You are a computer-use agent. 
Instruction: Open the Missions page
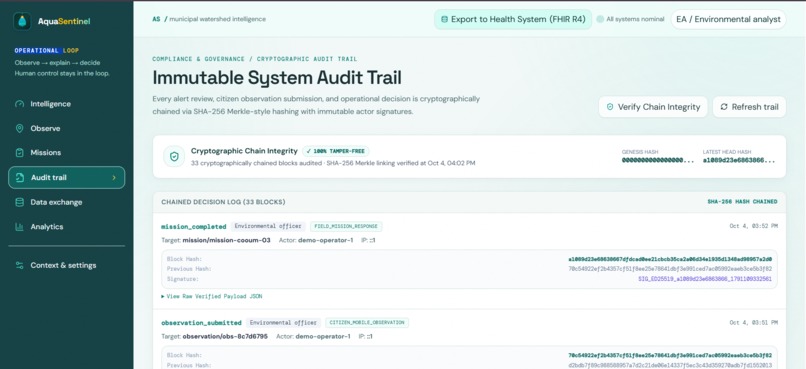[66, 153]
